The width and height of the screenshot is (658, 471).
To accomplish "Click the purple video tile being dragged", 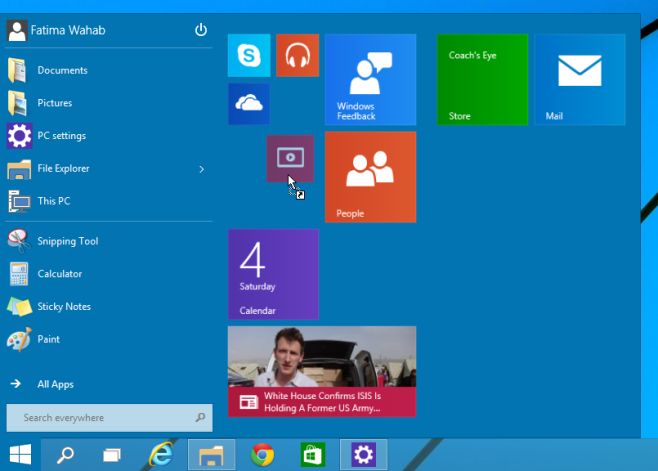I will [290, 159].
